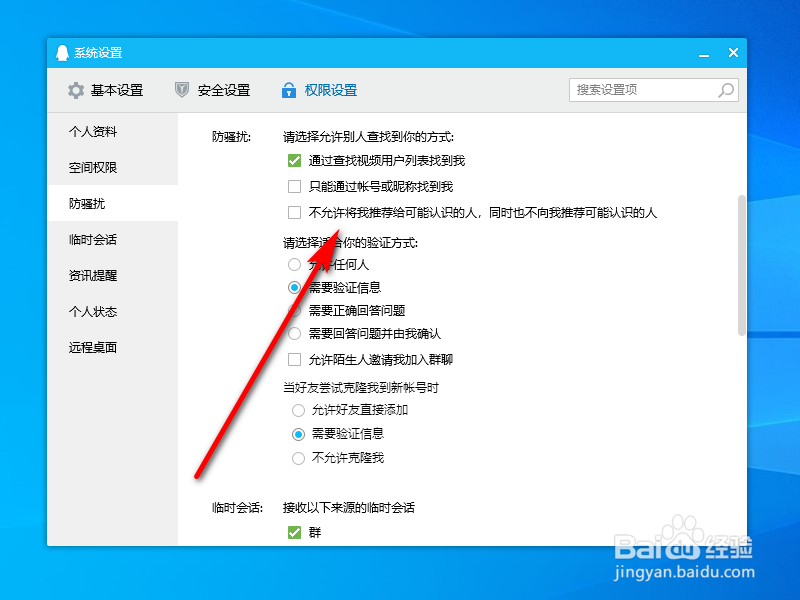Screen dimensions: 800x600
Task: Click 当好友尝试克隆我到新帐号时 text
Action: pyautogui.click(x=361, y=388)
